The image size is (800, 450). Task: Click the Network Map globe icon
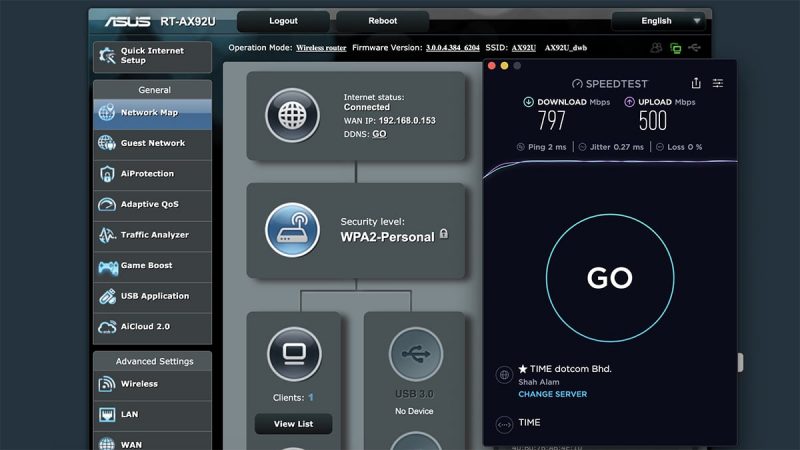click(x=107, y=112)
